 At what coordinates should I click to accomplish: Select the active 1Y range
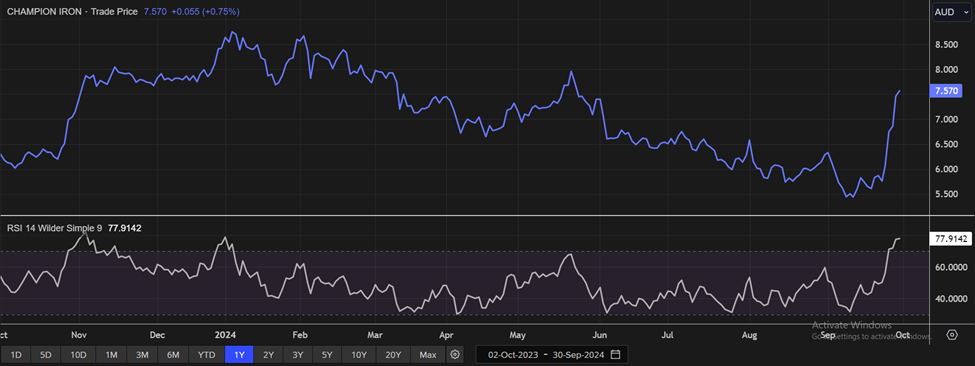pos(239,355)
